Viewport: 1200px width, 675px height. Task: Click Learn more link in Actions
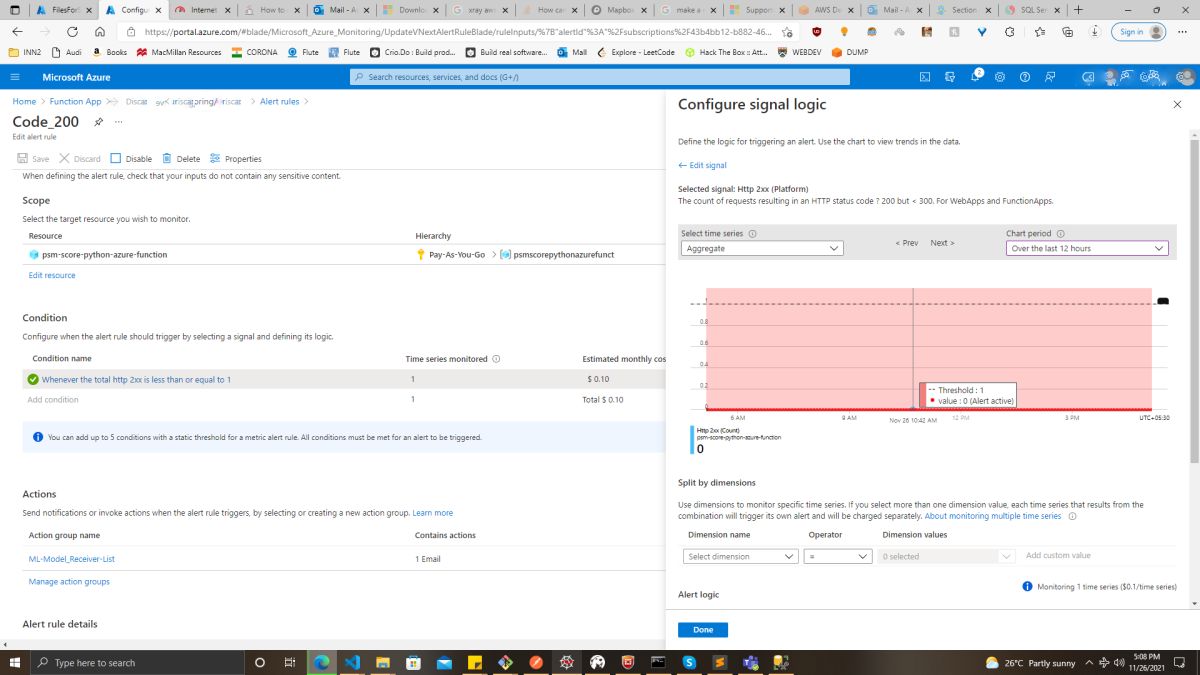pyautogui.click(x=433, y=513)
